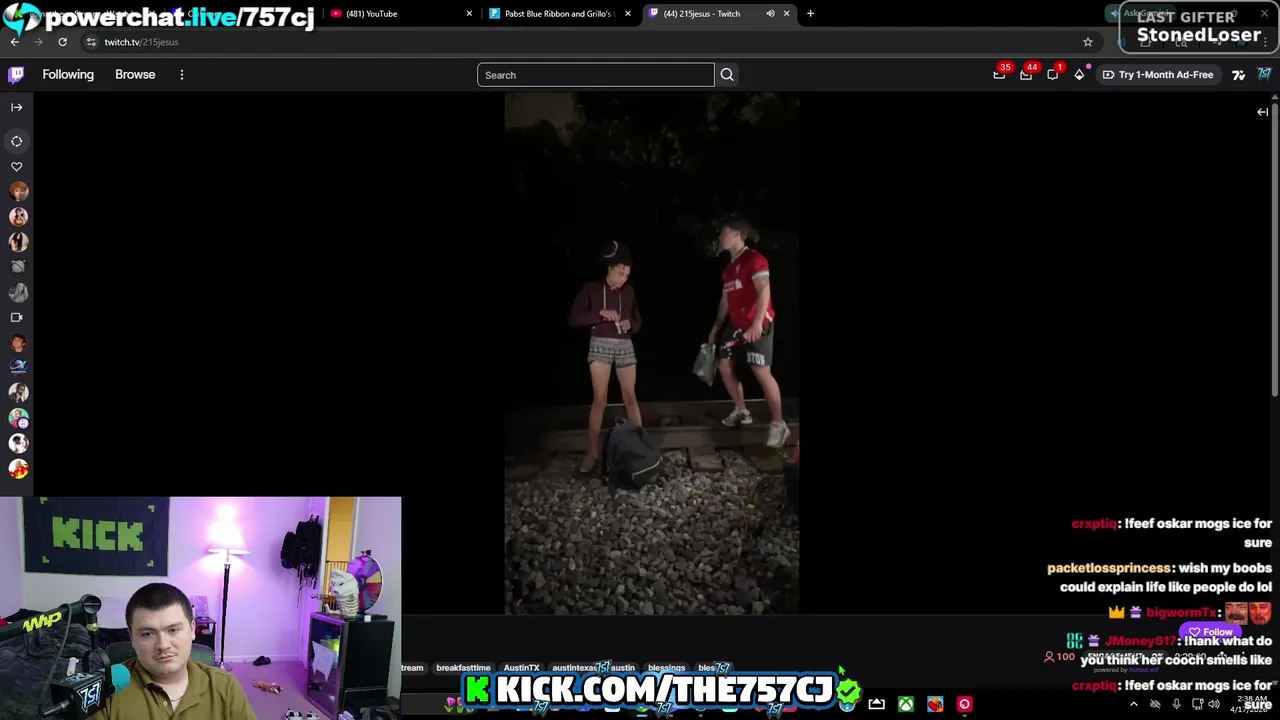Switch to the Pabst Blue Ribbon and Grillo's tab

(560, 14)
